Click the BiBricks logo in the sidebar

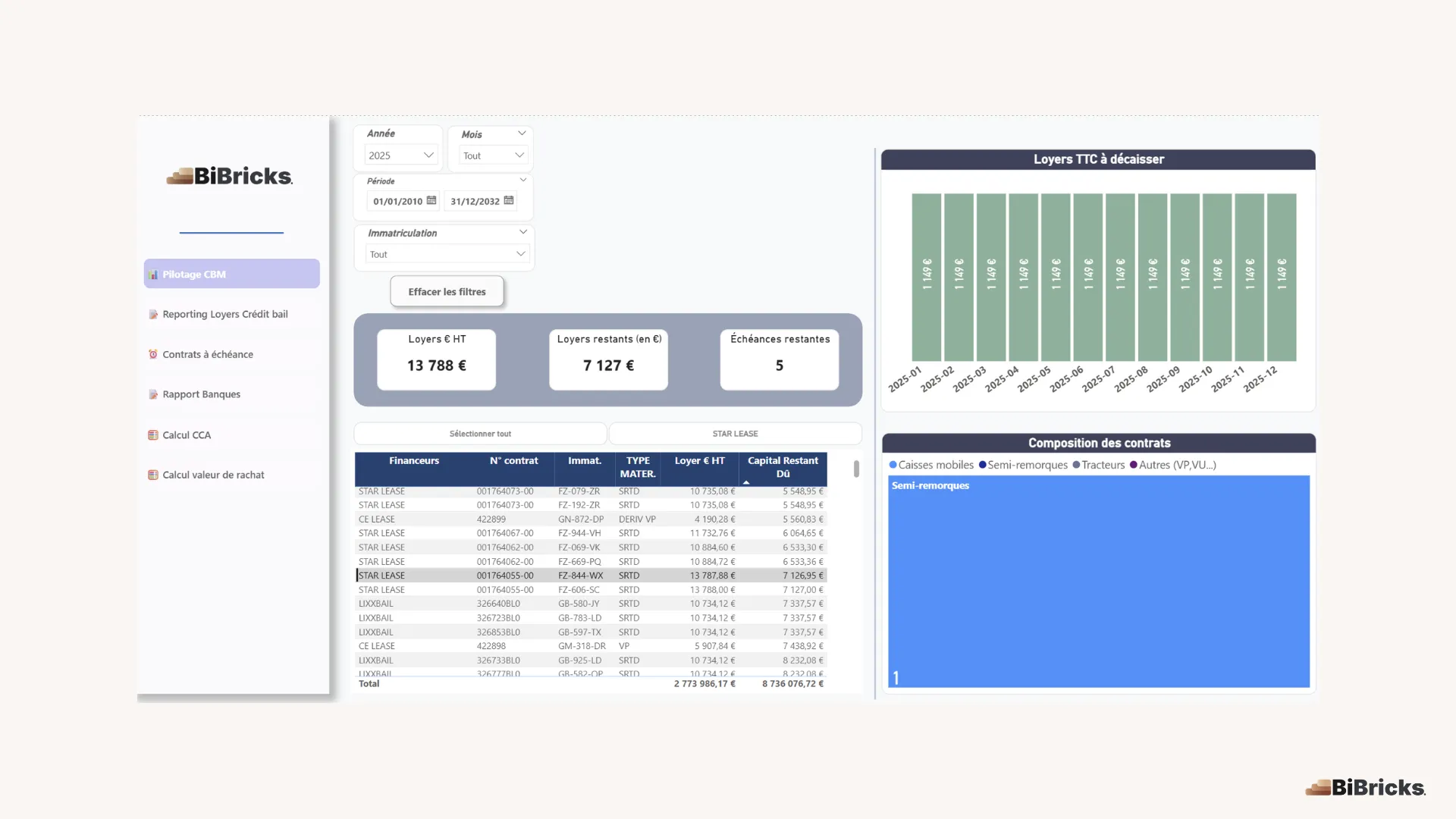point(230,176)
